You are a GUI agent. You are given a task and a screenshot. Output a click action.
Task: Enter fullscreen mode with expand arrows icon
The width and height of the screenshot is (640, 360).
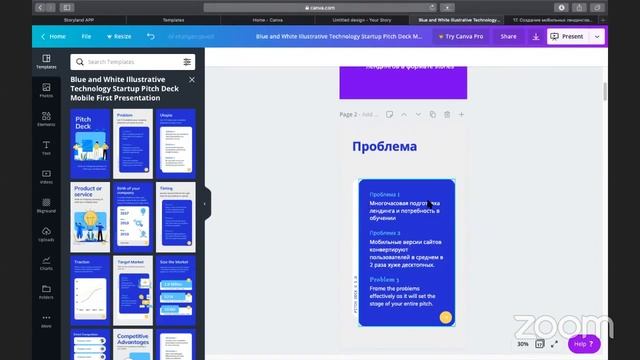pos(554,344)
